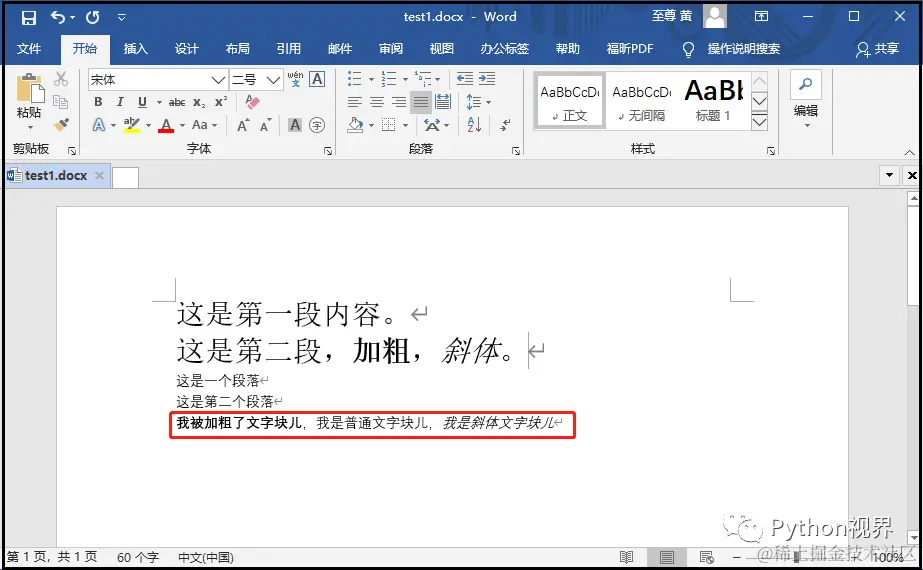
Task: Open the Customize Quick Access Toolbar arrow
Action: [x=121, y=18]
